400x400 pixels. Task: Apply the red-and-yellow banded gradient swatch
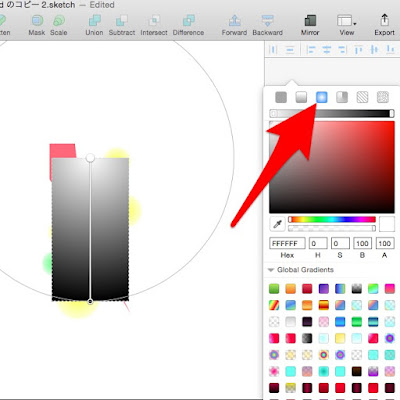pos(324,305)
